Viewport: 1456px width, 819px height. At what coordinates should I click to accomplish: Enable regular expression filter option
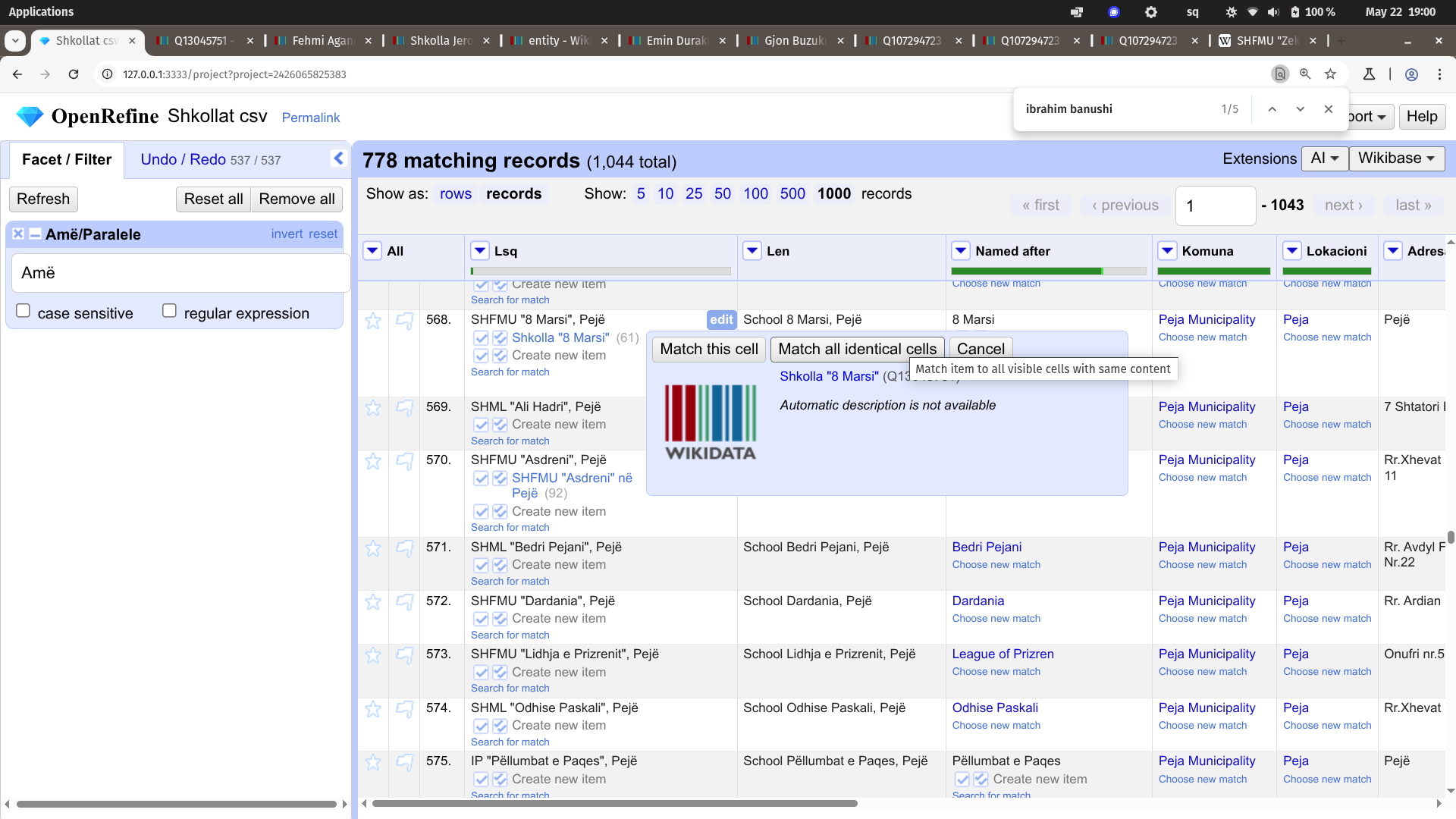tap(170, 311)
